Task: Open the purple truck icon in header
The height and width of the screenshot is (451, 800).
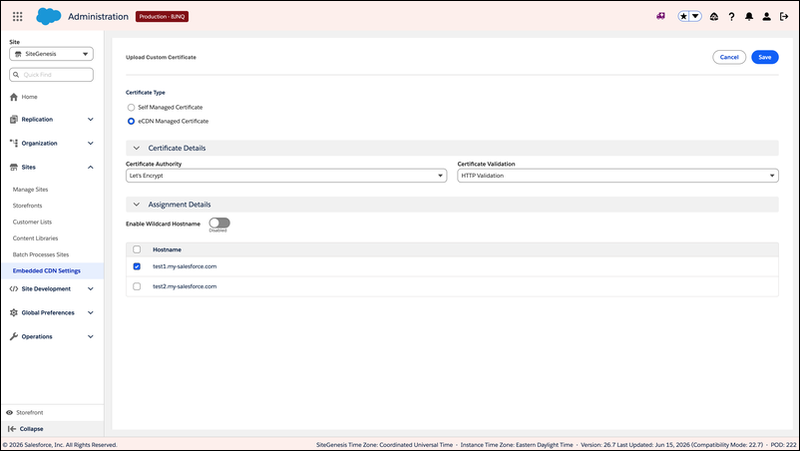Action: (x=661, y=16)
